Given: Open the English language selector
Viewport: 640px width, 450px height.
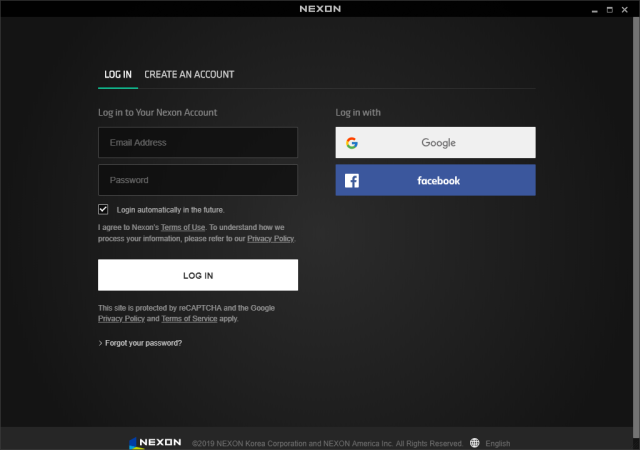Looking at the screenshot, I should [x=497, y=443].
